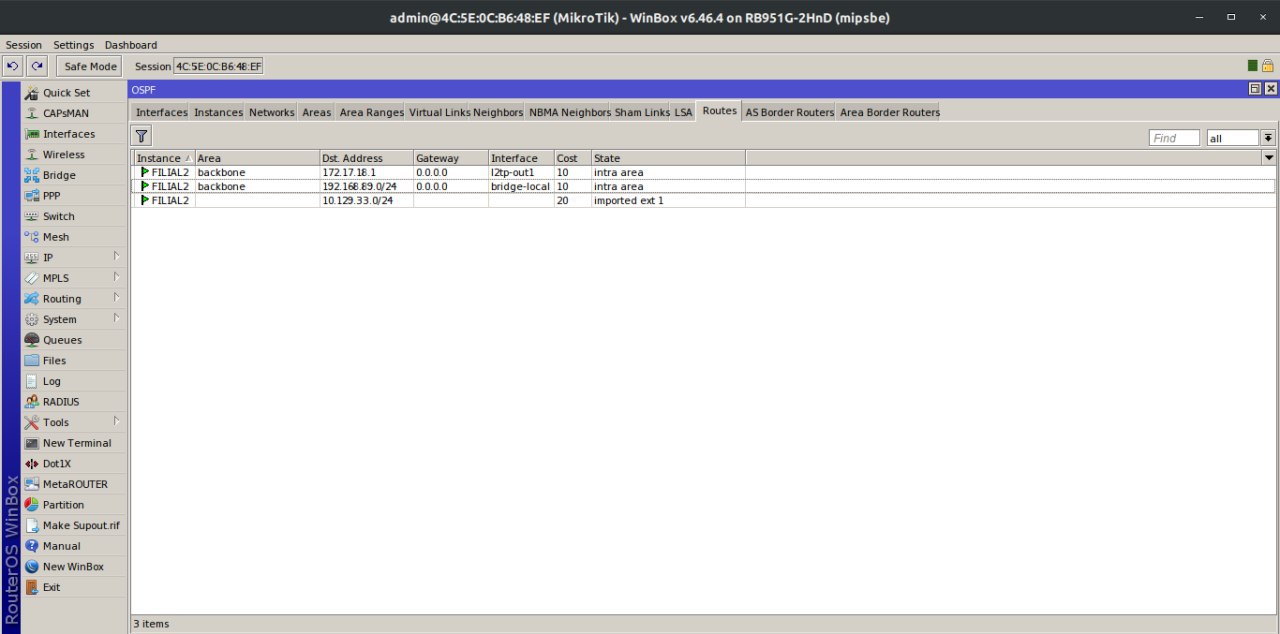This screenshot has width=1280, height=634.
Task: Toggle Safe Mode
Action: click(90, 66)
